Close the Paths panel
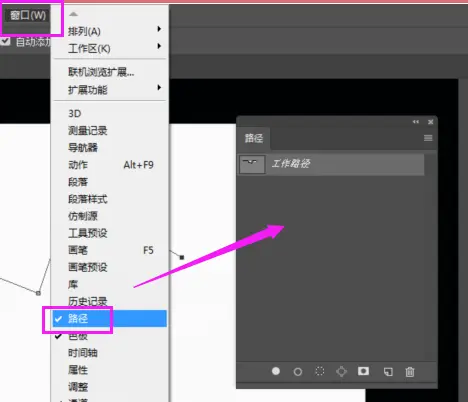This screenshot has height=402, width=468. [431, 122]
